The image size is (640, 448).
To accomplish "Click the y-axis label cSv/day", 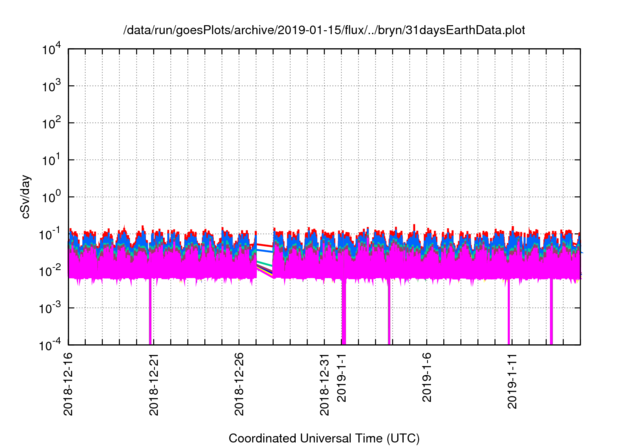I will pos(26,197).
